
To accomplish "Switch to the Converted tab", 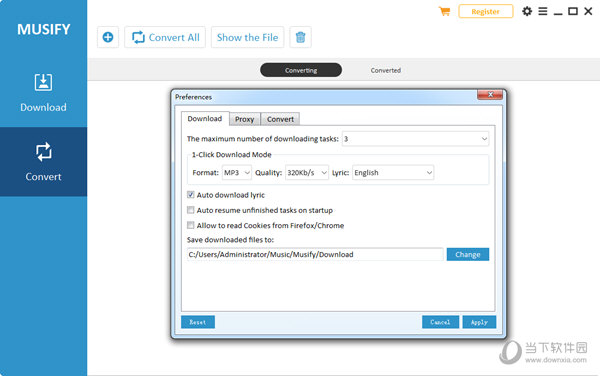I will (385, 70).
